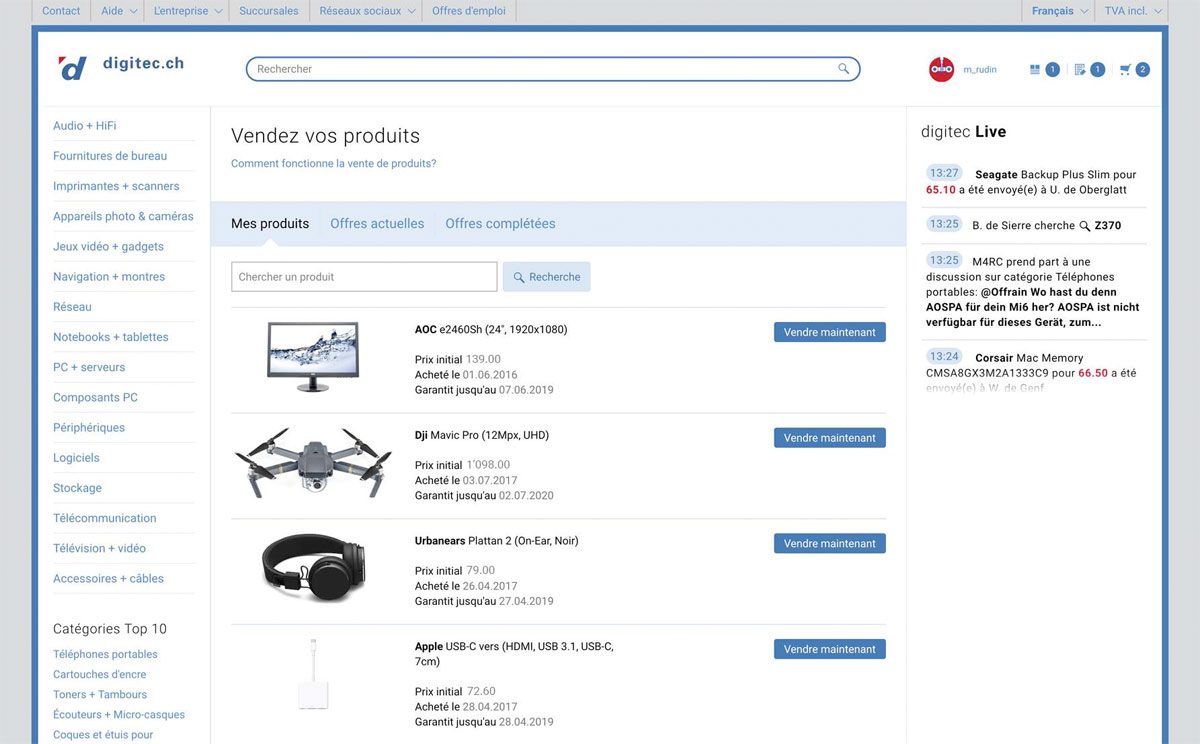Open M4RC discussion live entry
The image size is (1200, 744).
point(1034,291)
